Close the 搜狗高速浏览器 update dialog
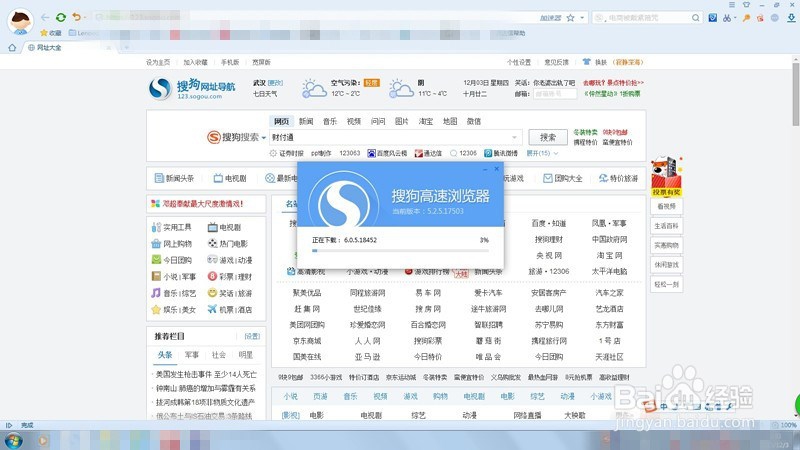Viewport: 800px width, 450px height. tap(496, 168)
